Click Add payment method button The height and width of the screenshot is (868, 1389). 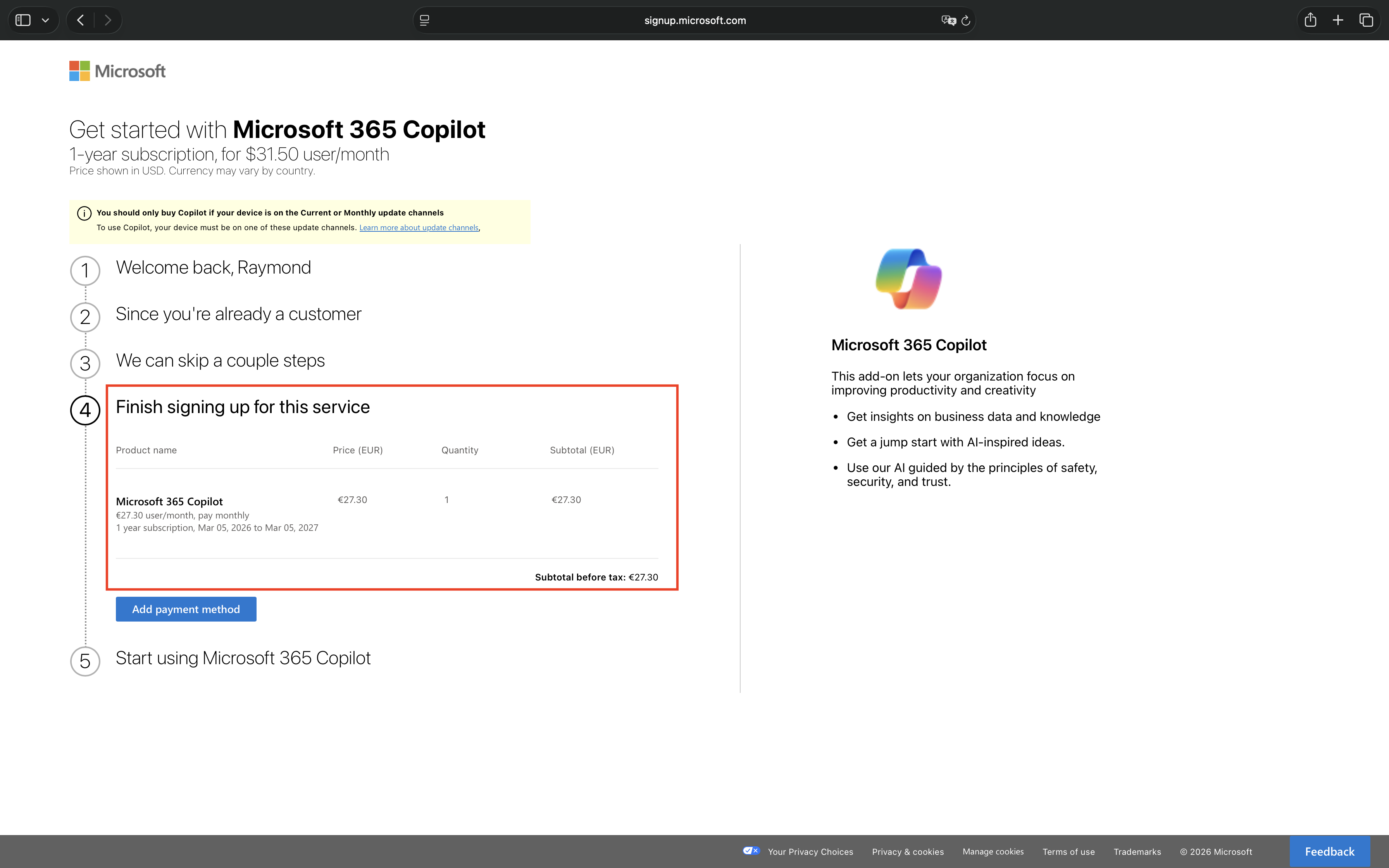(186, 609)
